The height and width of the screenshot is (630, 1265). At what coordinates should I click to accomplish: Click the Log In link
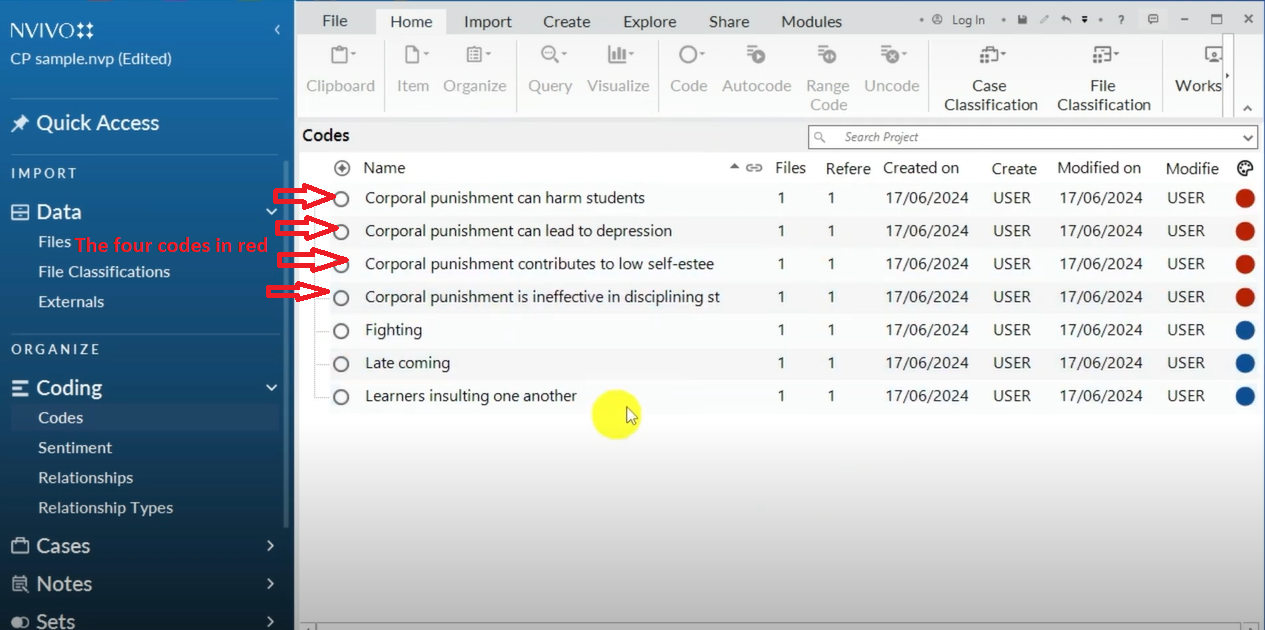[x=968, y=20]
